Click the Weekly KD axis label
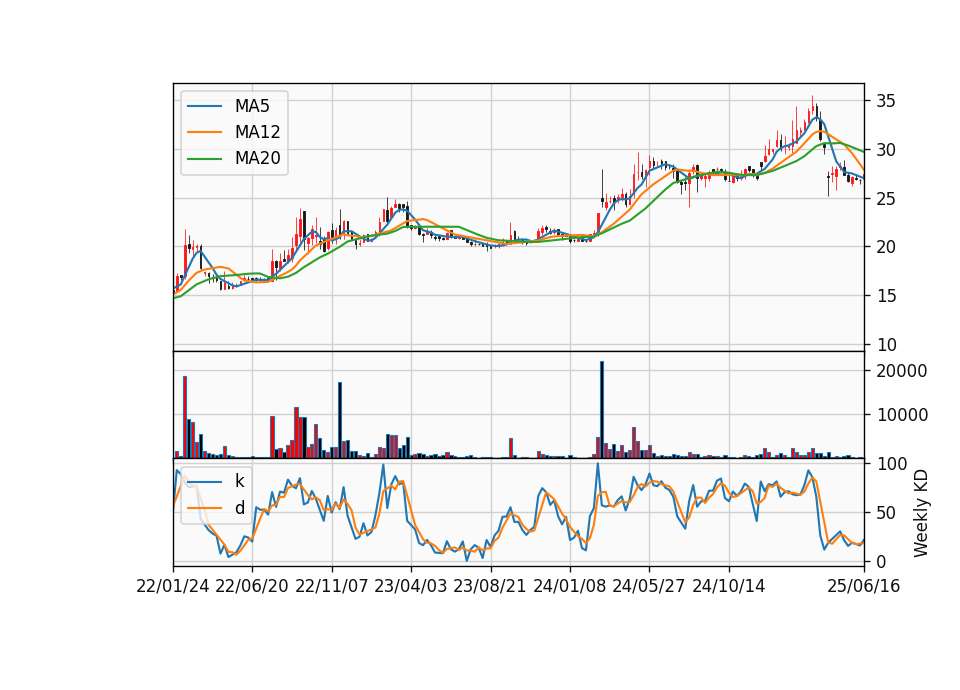The height and width of the screenshot is (690, 960). (921, 513)
